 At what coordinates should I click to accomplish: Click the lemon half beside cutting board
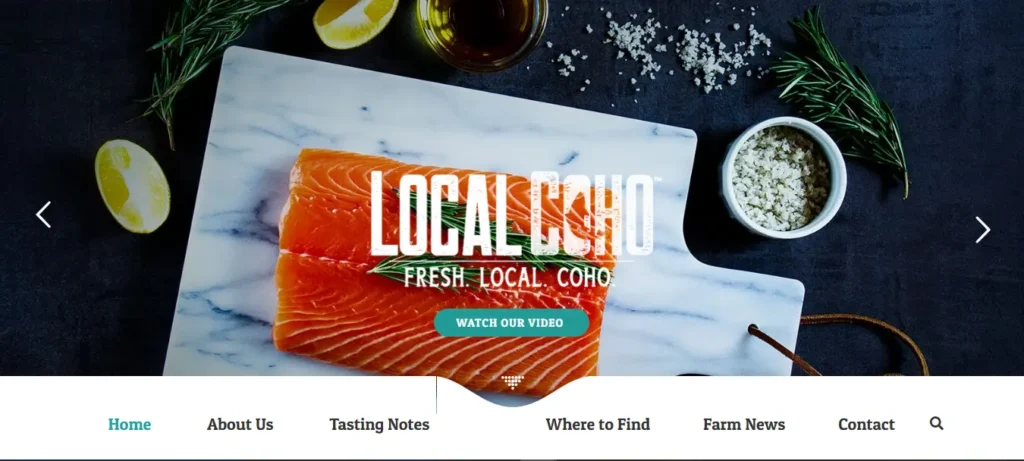[x=132, y=186]
